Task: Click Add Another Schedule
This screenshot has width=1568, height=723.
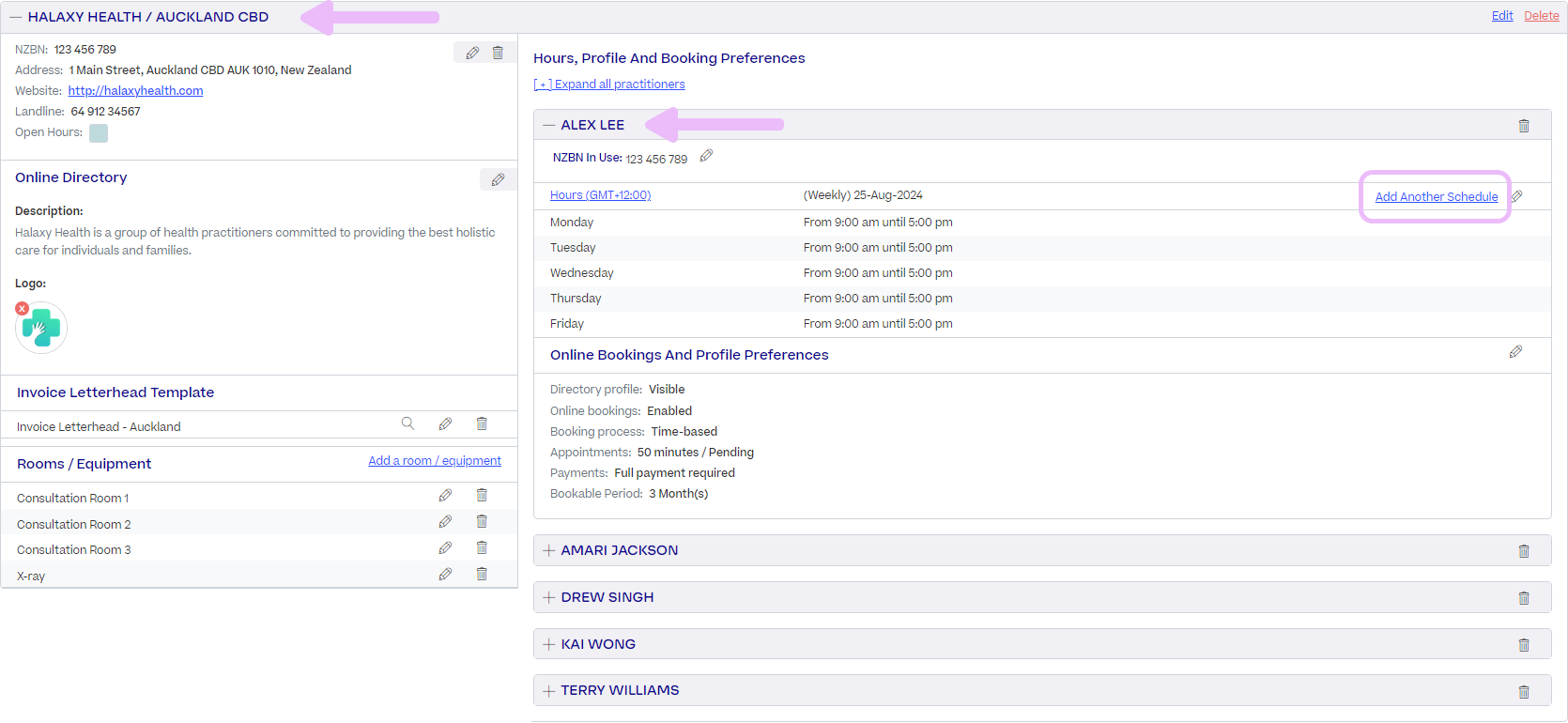Action: pos(1437,197)
